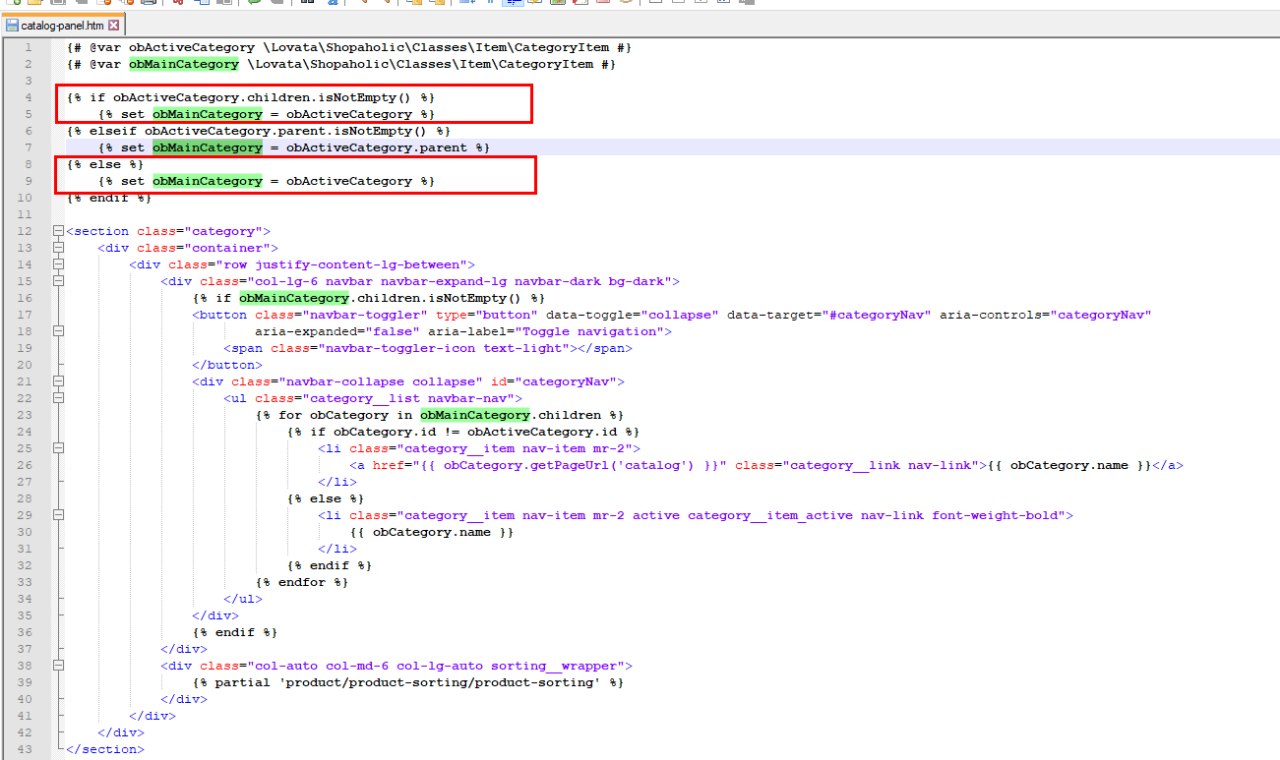Collapse the container div fold on line 13
Image resolution: width=1280 pixels, height=760 pixels.
coord(58,248)
